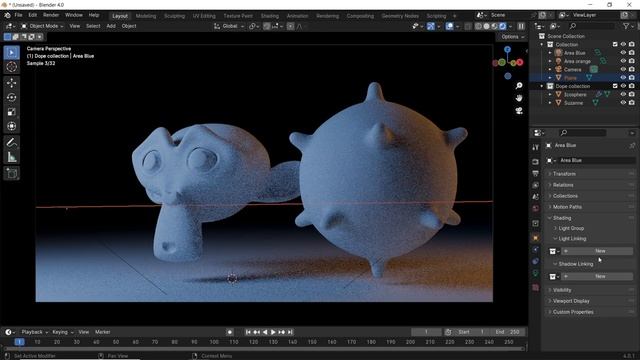Hide Icosphere using its eye icon
The width and height of the screenshot is (640, 360).
tap(623, 94)
